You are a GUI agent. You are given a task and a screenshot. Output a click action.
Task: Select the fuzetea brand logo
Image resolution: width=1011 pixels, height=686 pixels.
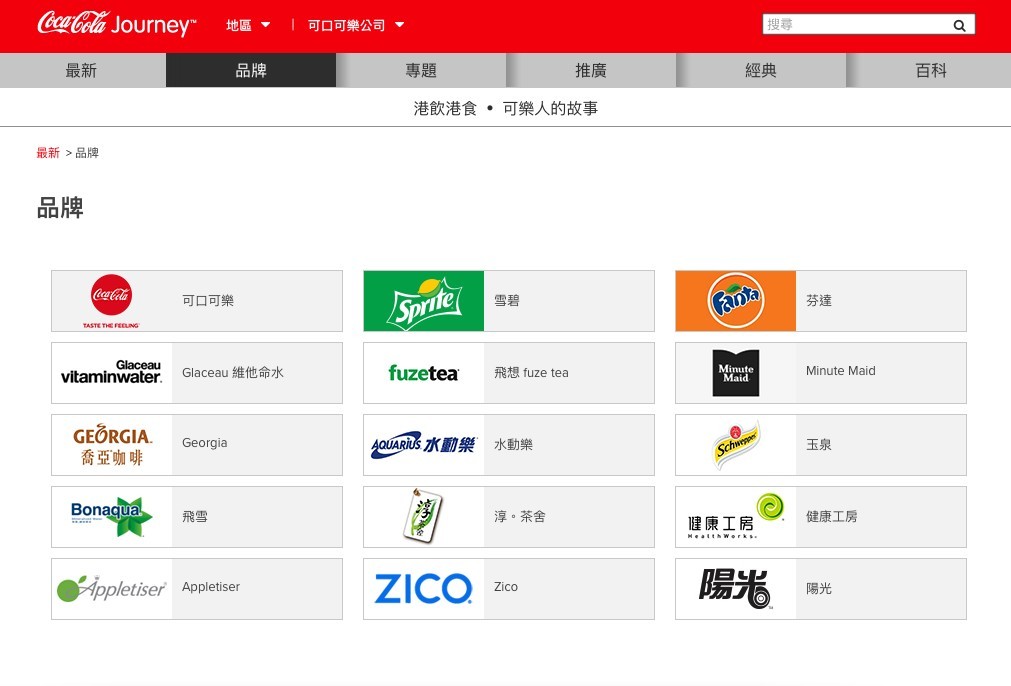click(x=423, y=372)
